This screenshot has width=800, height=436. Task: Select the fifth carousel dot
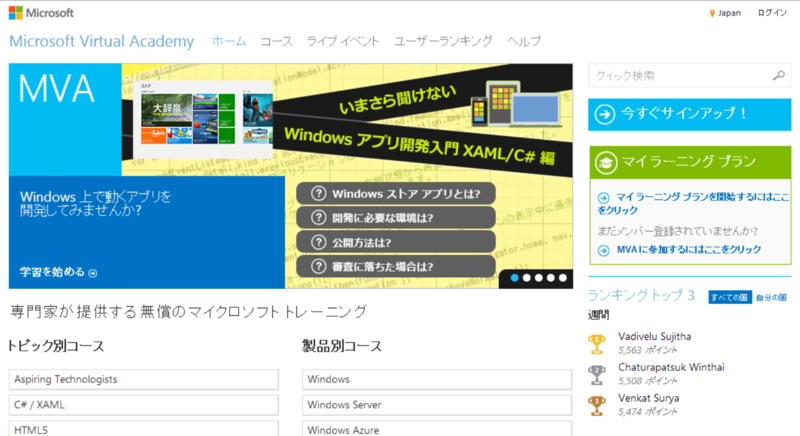[563, 278]
